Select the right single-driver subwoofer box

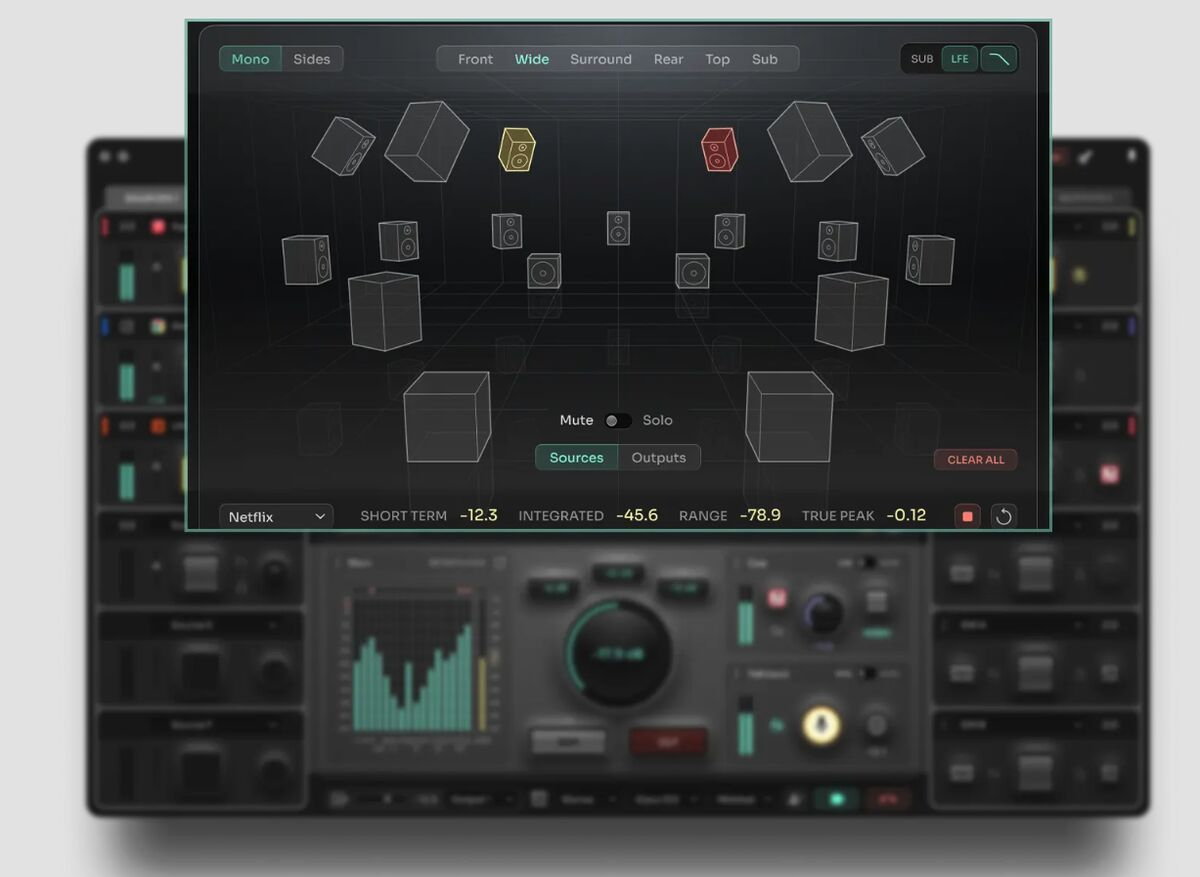click(x=692, y=270)
